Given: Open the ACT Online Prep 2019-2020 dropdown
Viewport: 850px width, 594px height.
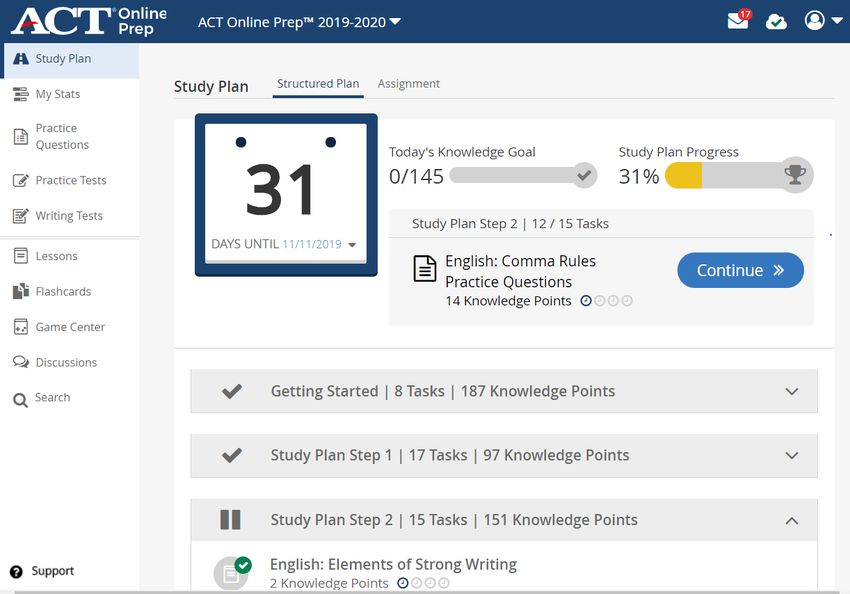Looking at the screenshot, I should (299, 22).
